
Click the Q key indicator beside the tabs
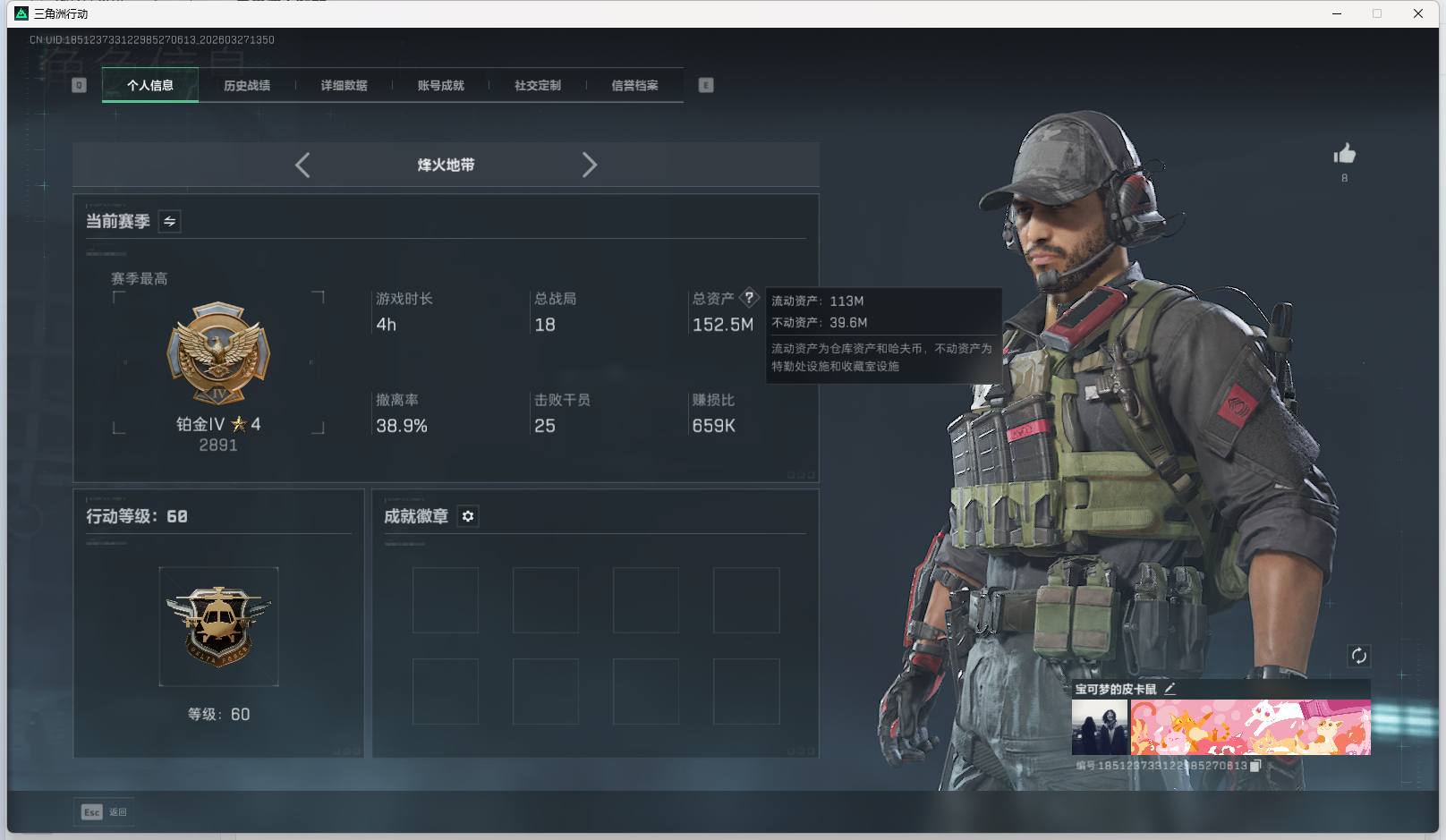(79, 84)
